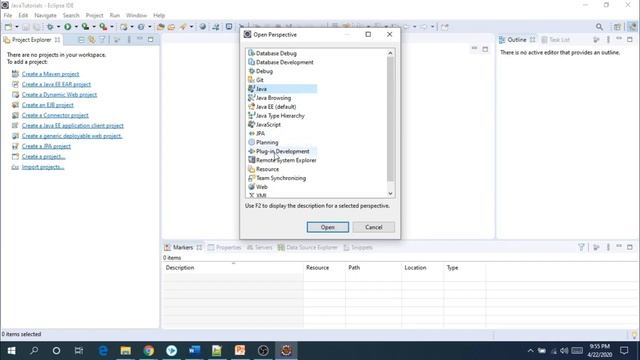Screen dimensions: 640x360
Task: Click the Cancel button in dialog
Action: [373, 227]
